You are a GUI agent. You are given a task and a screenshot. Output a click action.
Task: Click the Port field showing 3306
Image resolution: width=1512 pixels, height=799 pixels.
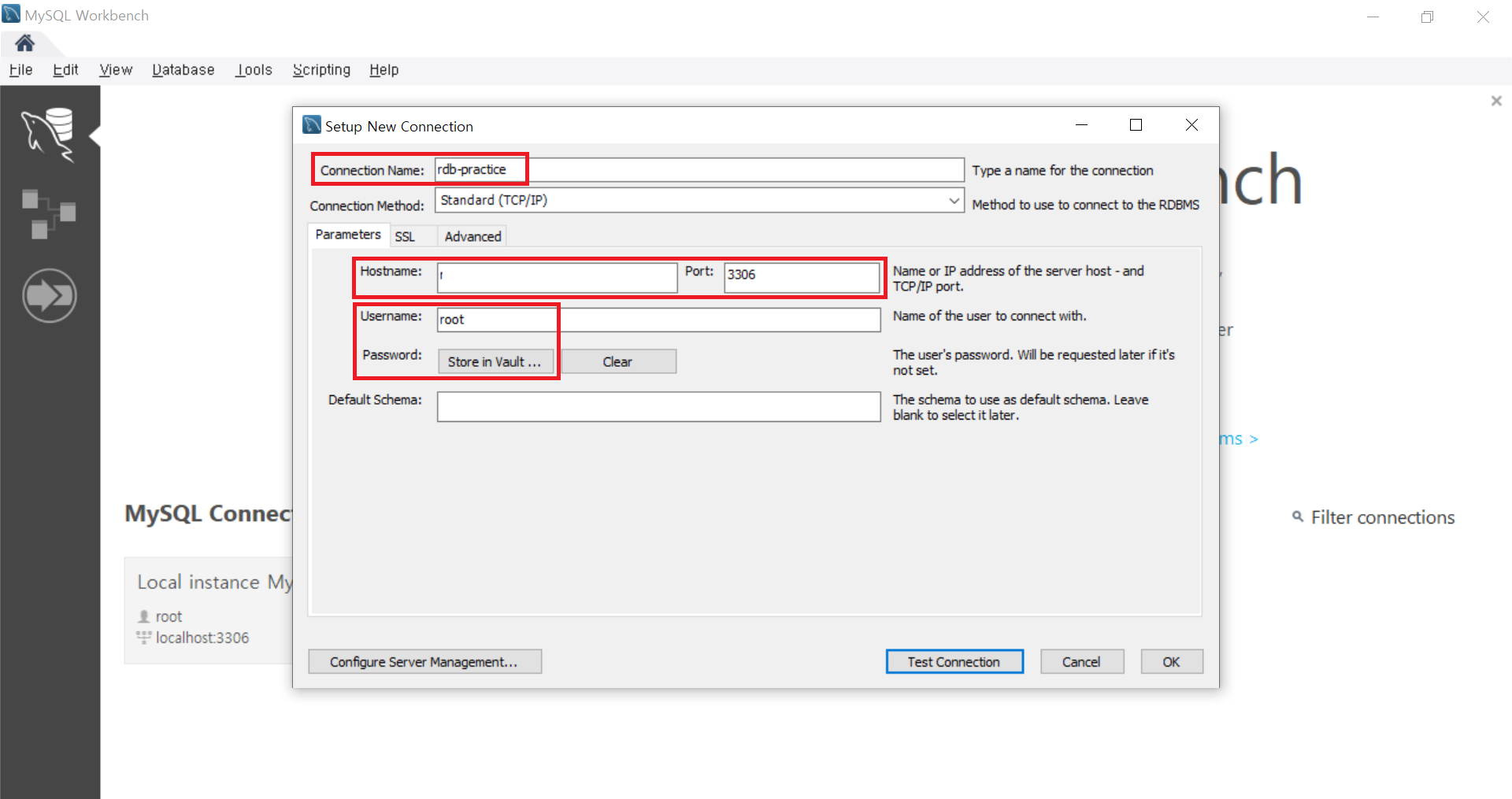point(802,277)
